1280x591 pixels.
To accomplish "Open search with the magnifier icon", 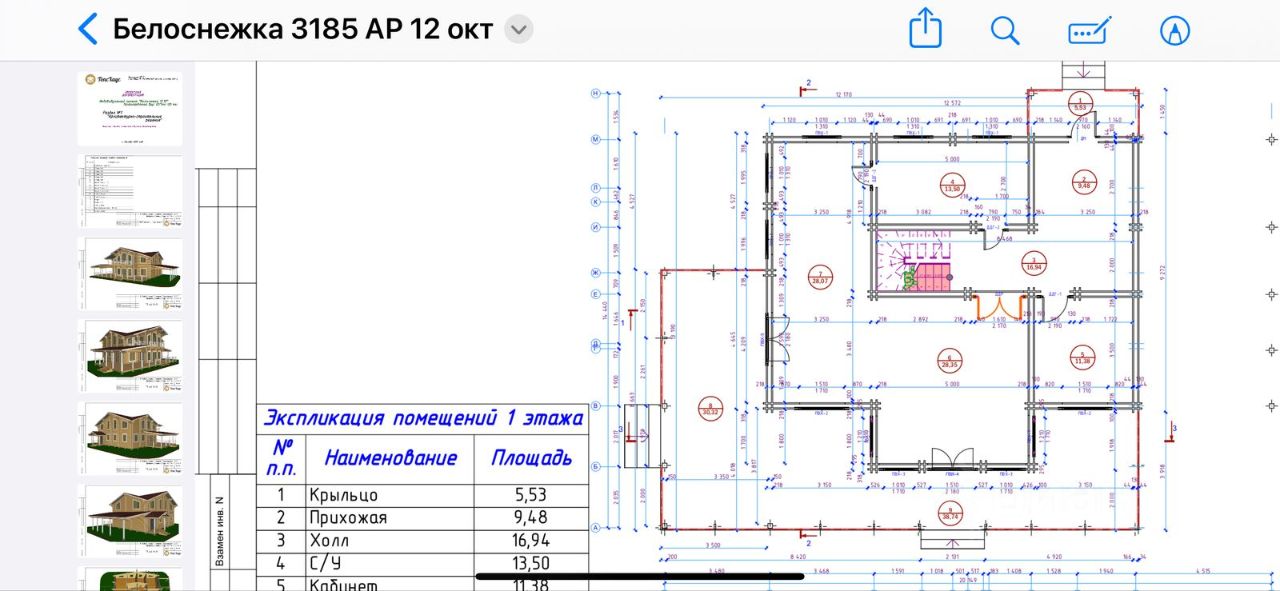I will [x=1005, y=30].
